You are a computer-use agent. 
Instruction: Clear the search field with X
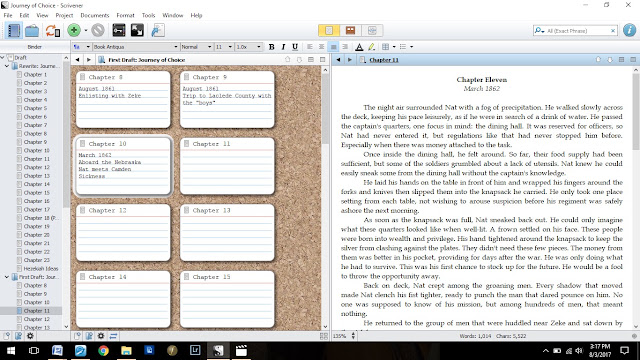613,31
